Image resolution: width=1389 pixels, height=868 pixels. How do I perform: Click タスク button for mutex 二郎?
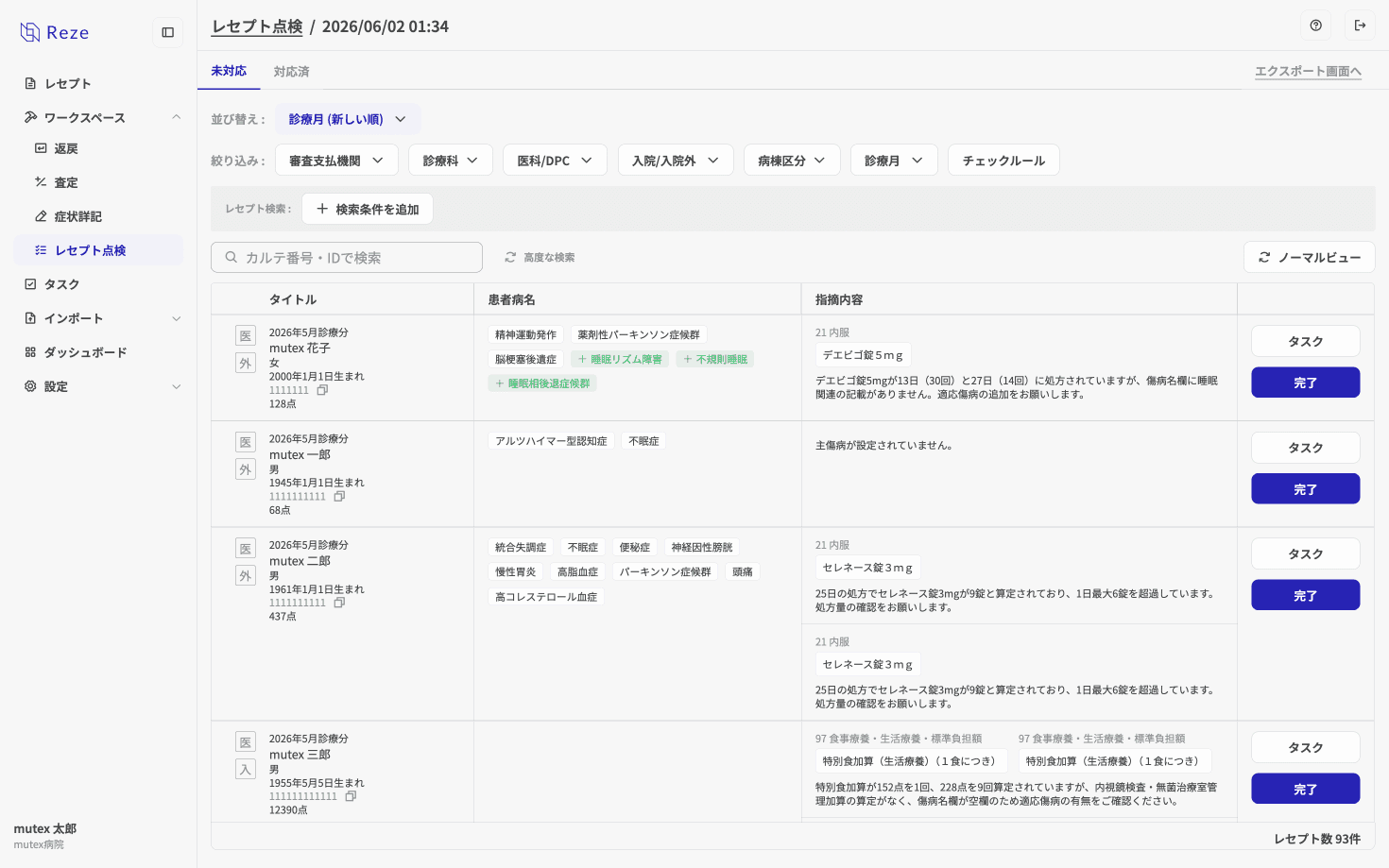click(x=1306, y=553)
